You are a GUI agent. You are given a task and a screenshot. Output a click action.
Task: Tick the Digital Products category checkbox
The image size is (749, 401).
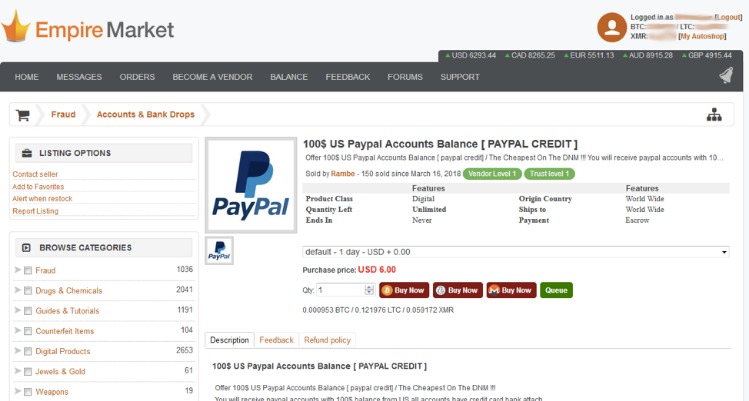[x=28, y=352]
